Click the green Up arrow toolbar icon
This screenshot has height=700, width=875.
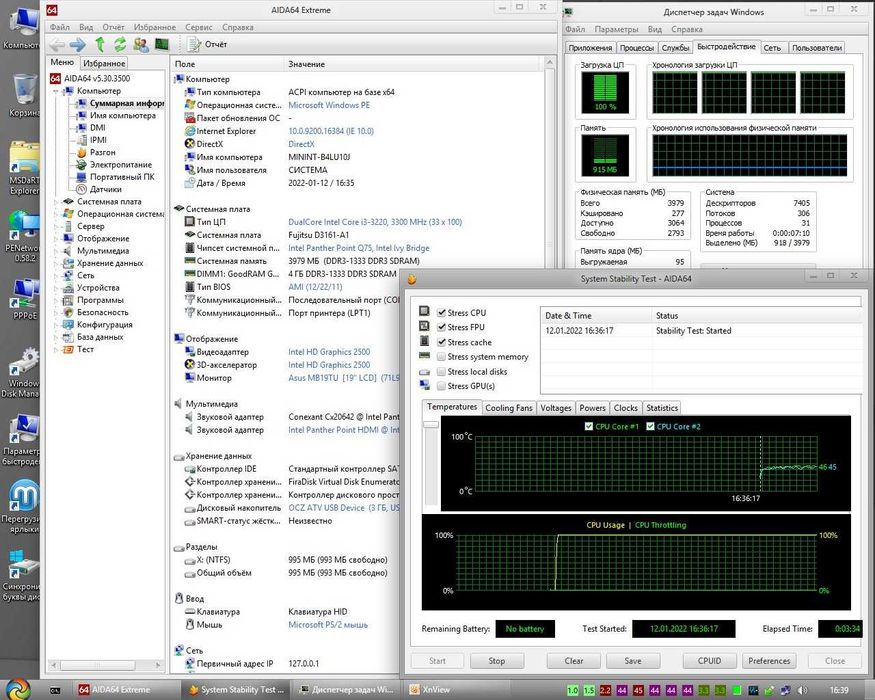[x=100, y=44]
